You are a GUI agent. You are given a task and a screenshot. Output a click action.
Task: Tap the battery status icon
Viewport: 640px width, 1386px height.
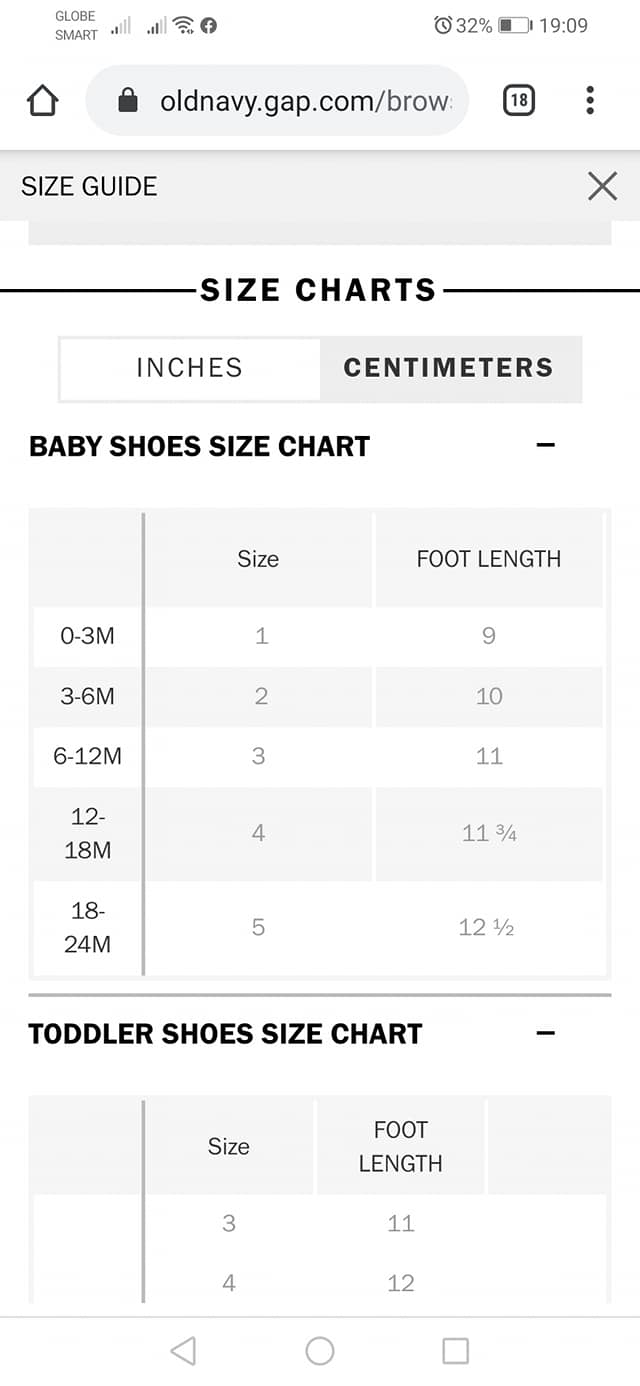(515, 25)
